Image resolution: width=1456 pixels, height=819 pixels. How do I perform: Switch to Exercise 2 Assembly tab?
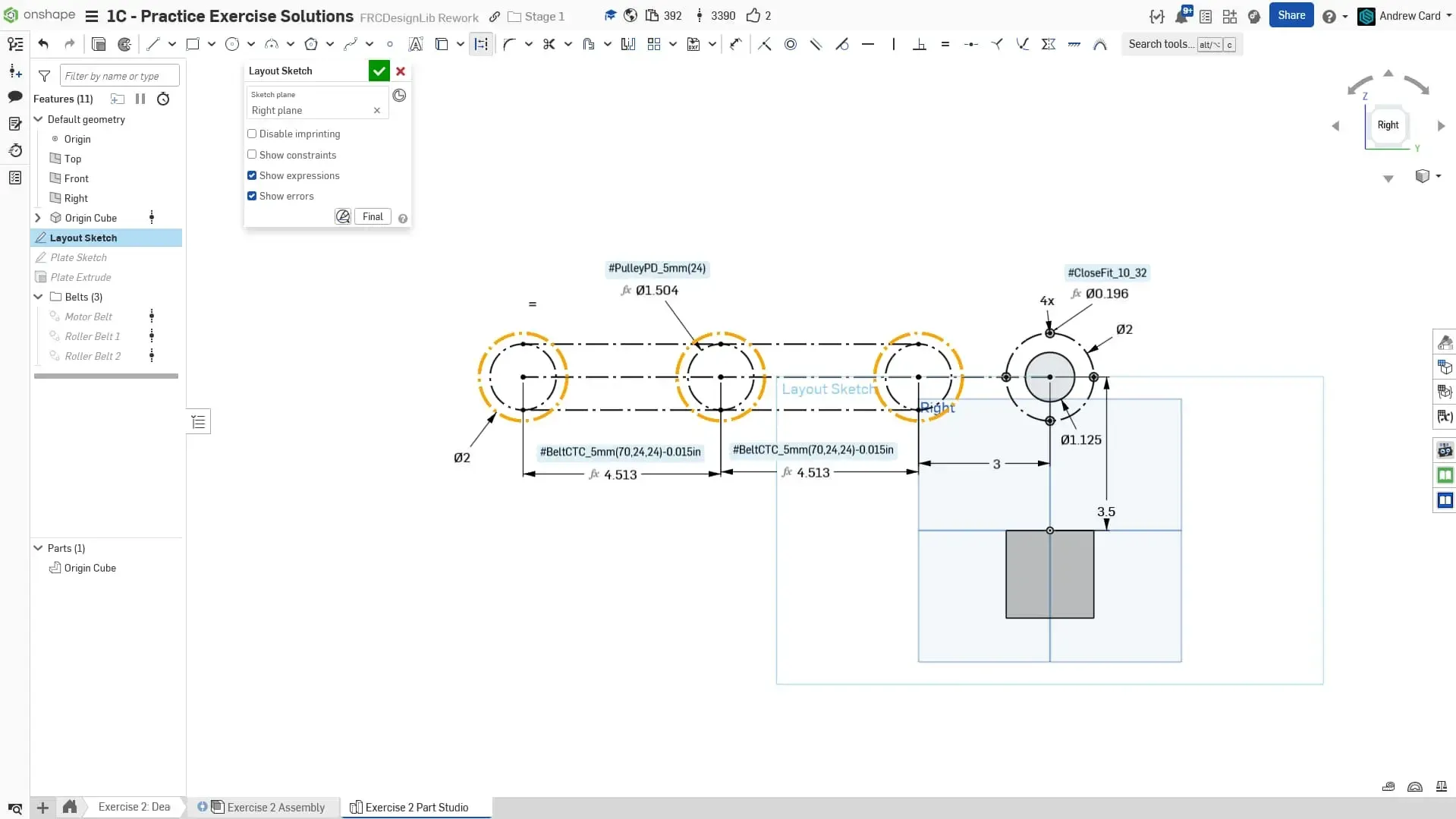[275, 807]
